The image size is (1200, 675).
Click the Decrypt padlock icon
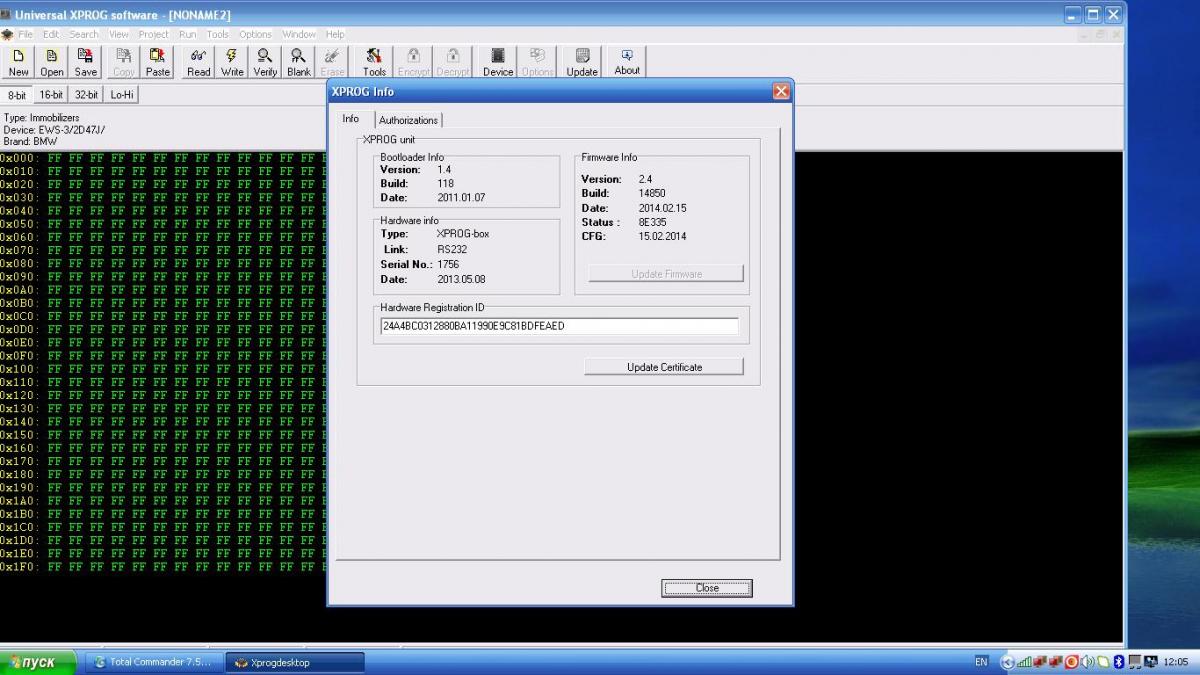coord(452,62)
